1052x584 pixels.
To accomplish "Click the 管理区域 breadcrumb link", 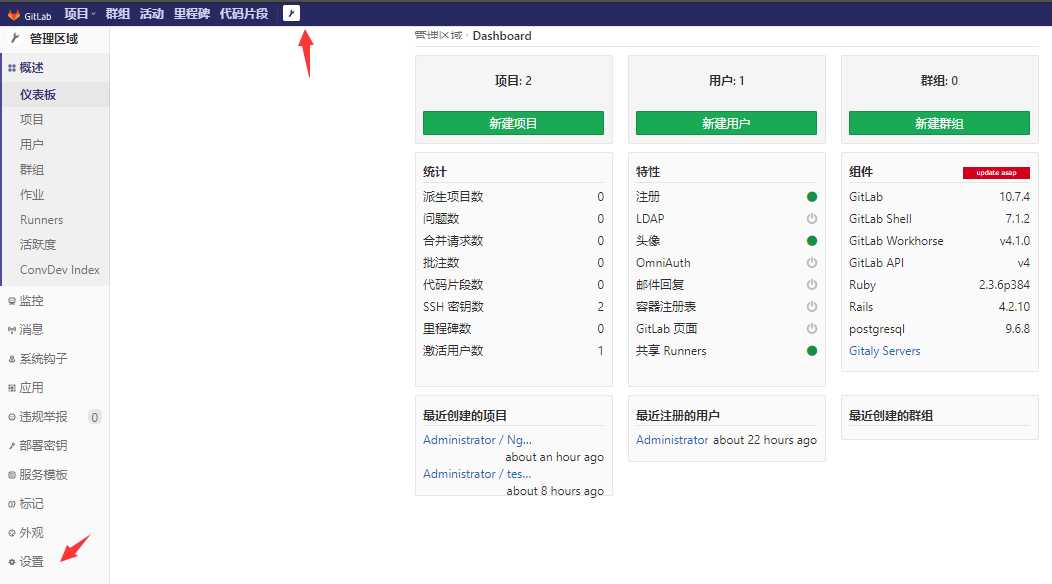I will click(x=439, y=36).
